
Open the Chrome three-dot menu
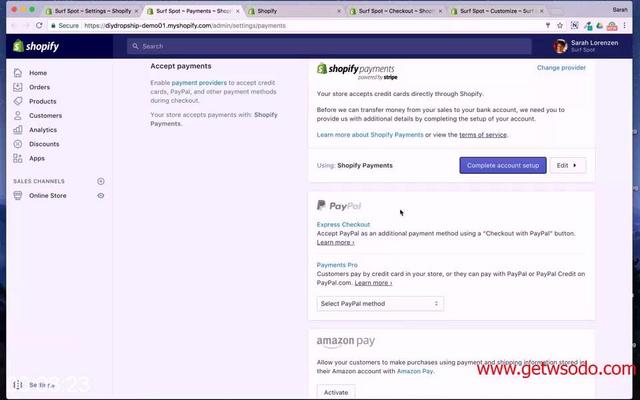click(x=624, y=25)
